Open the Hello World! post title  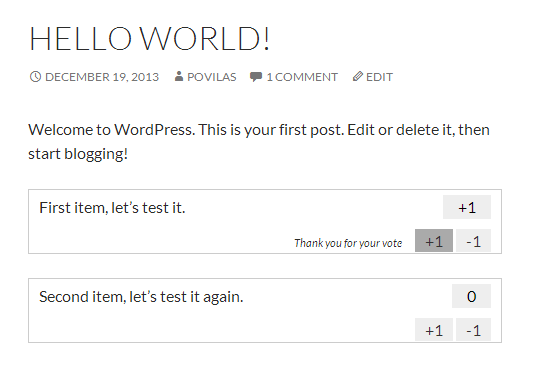click(x=149, y=39)
